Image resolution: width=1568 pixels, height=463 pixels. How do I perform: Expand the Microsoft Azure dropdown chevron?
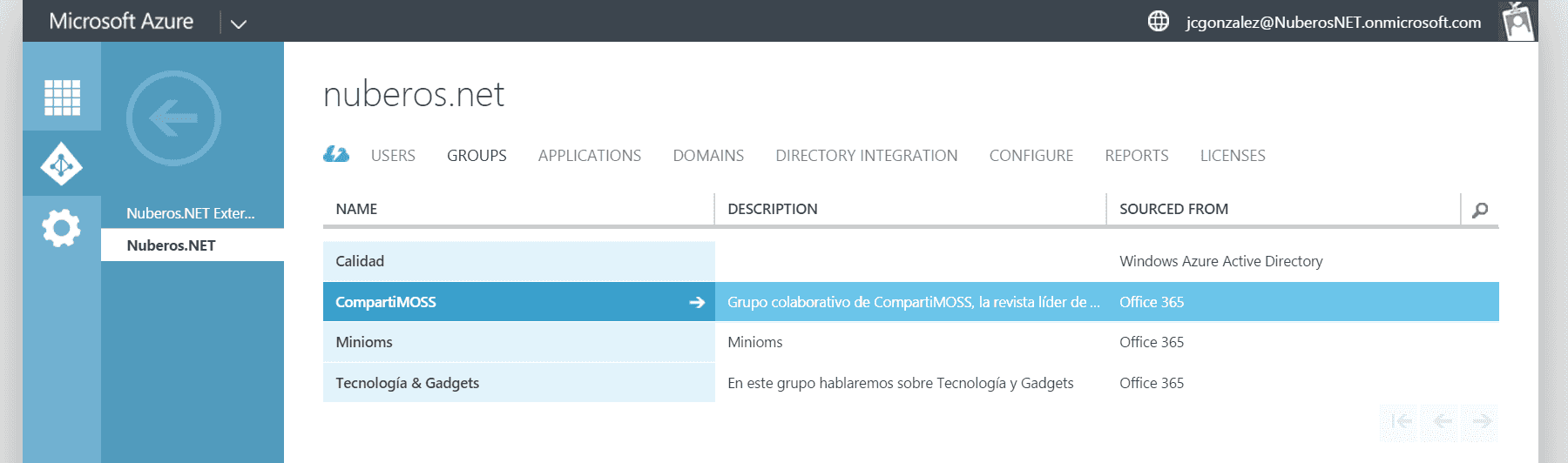239,23
